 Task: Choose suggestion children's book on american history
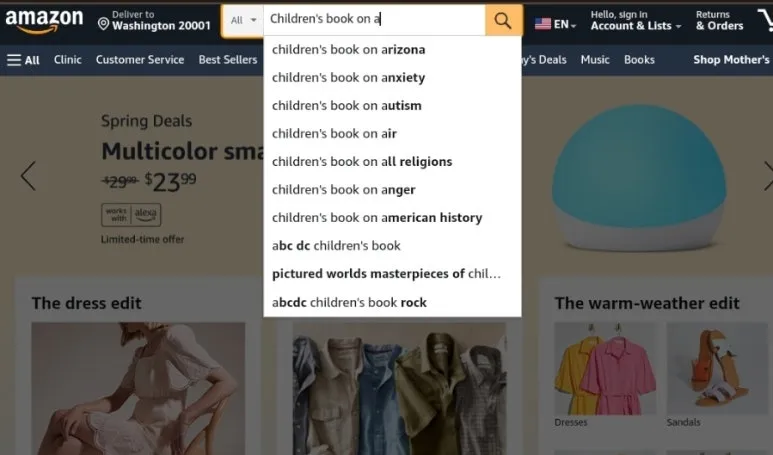pyautogui.click(x=392, y=217)
